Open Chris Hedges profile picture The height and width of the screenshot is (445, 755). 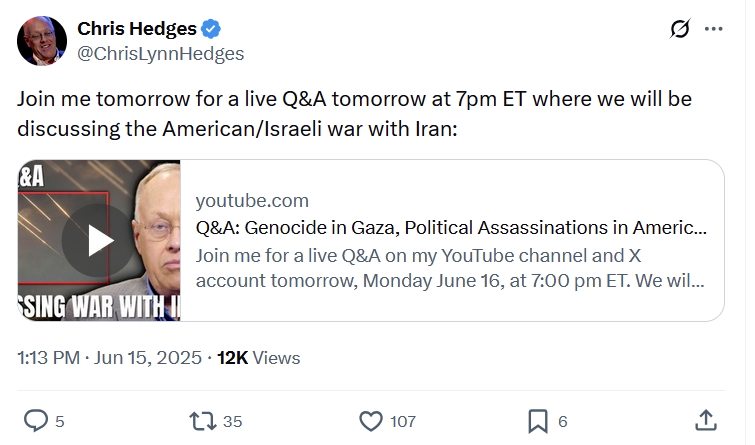pos(42,41)
